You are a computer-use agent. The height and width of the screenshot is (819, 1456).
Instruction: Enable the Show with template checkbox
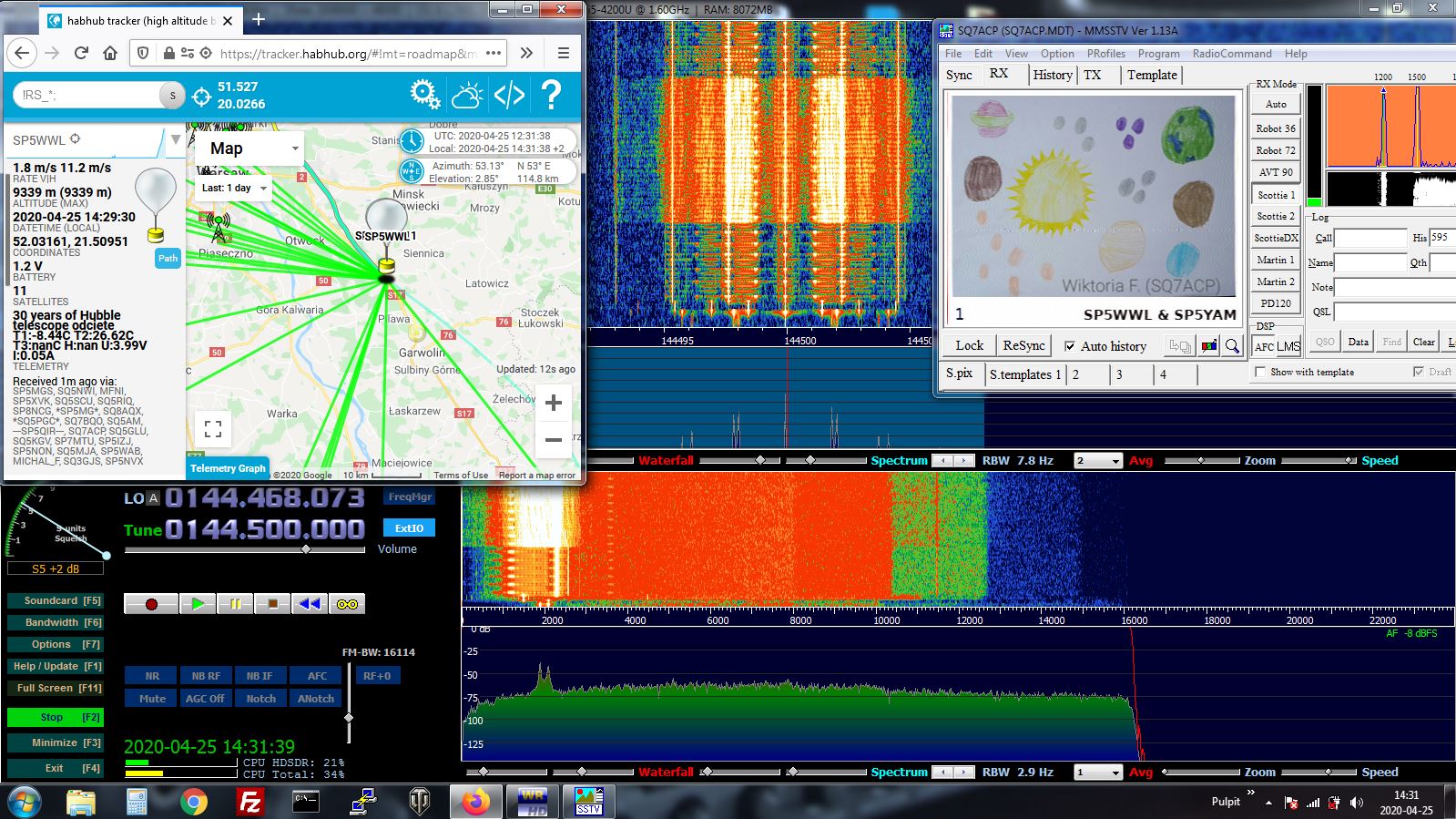[1260, 372]
